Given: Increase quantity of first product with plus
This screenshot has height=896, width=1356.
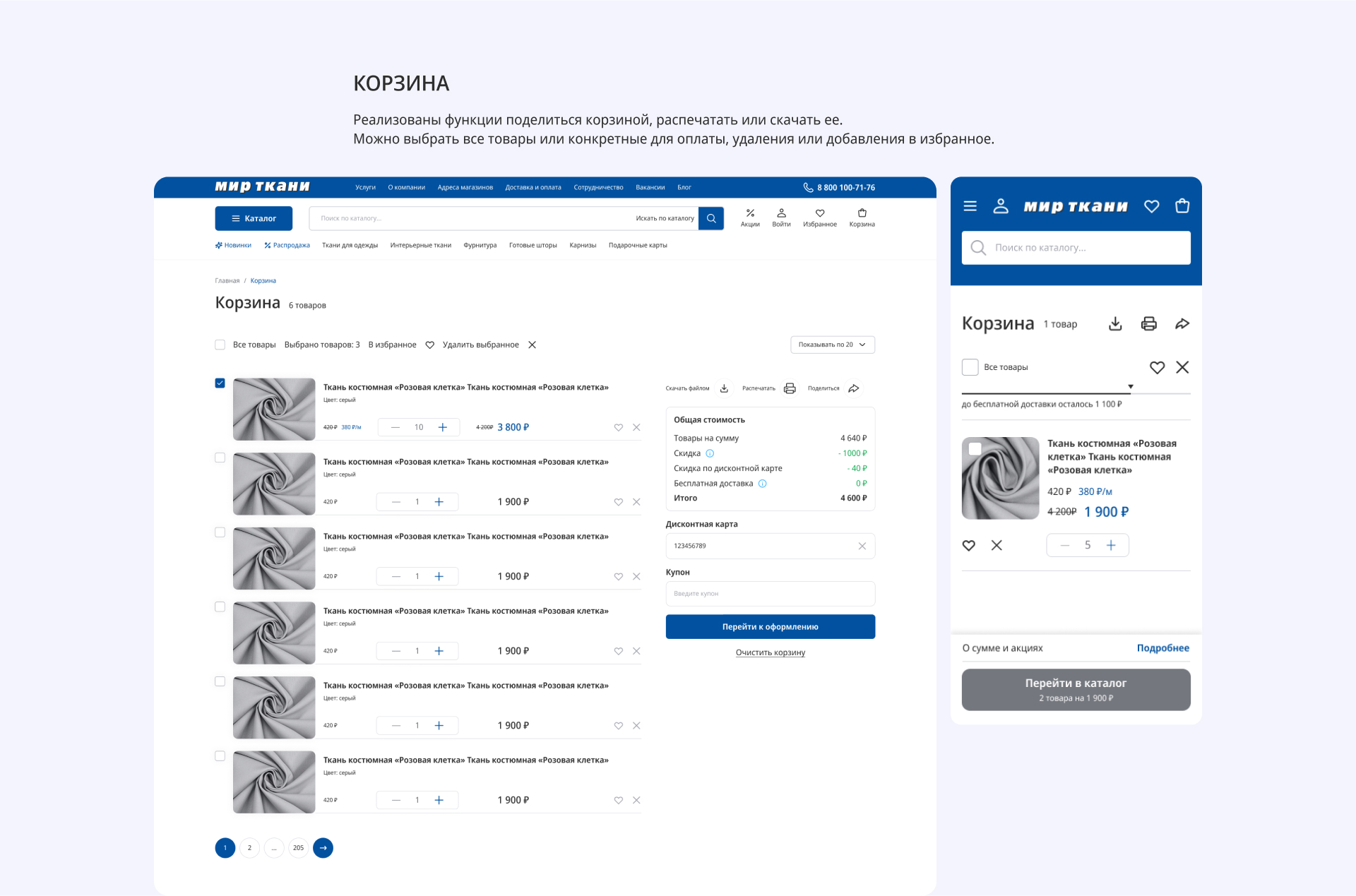Looking at the screenshot, I should pyautogui.click(x=443, y=427).
